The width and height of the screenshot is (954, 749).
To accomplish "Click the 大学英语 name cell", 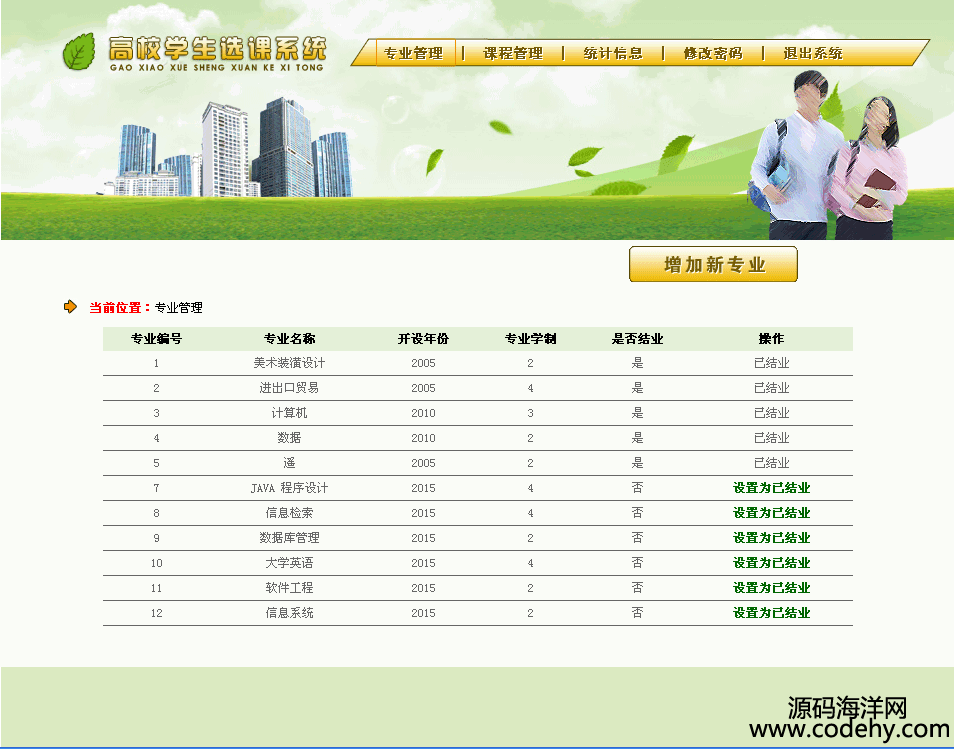I will point(289,563).
